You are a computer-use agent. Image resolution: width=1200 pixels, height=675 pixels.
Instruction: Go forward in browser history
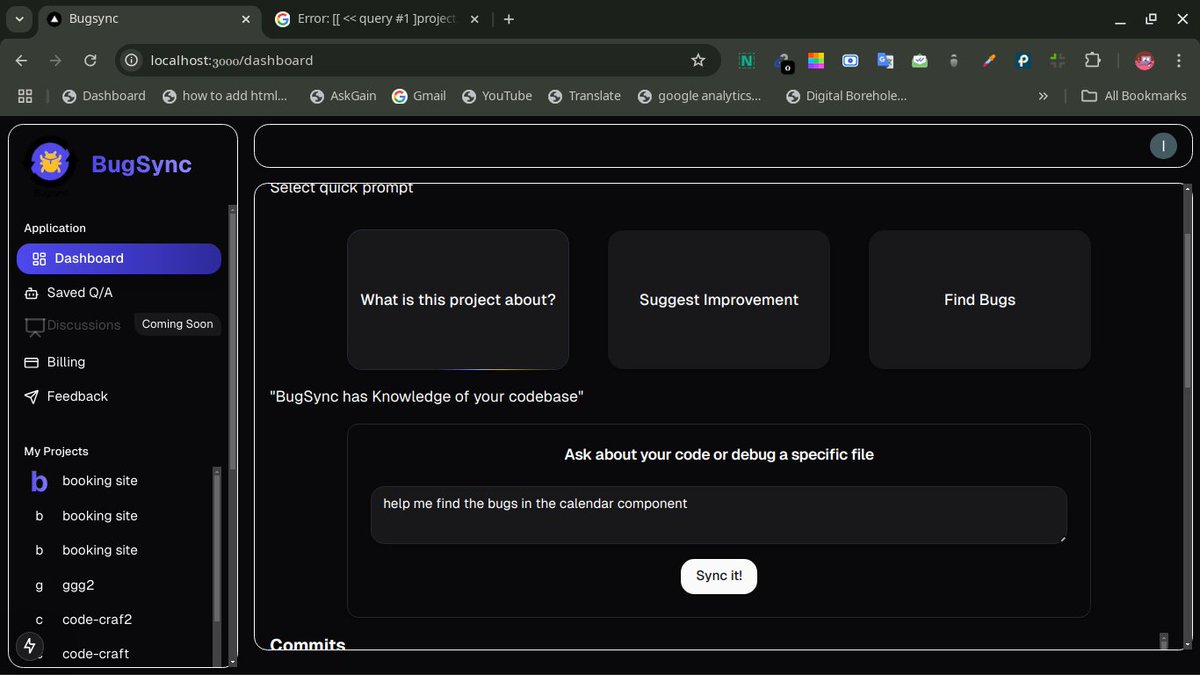coord(56,60)
